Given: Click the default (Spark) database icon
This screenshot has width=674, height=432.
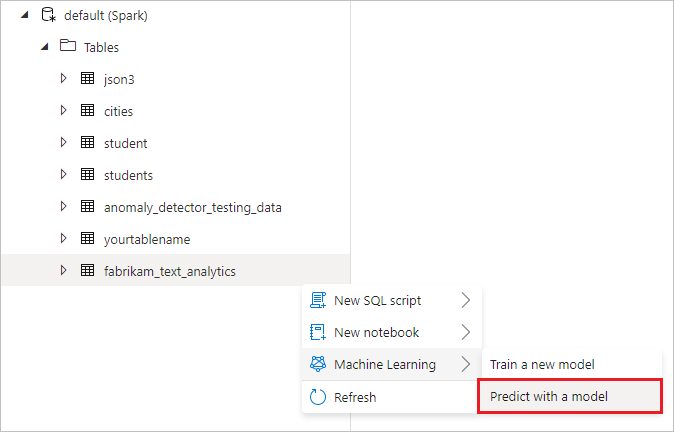Looking at the screenshot, I should [47, 15].
